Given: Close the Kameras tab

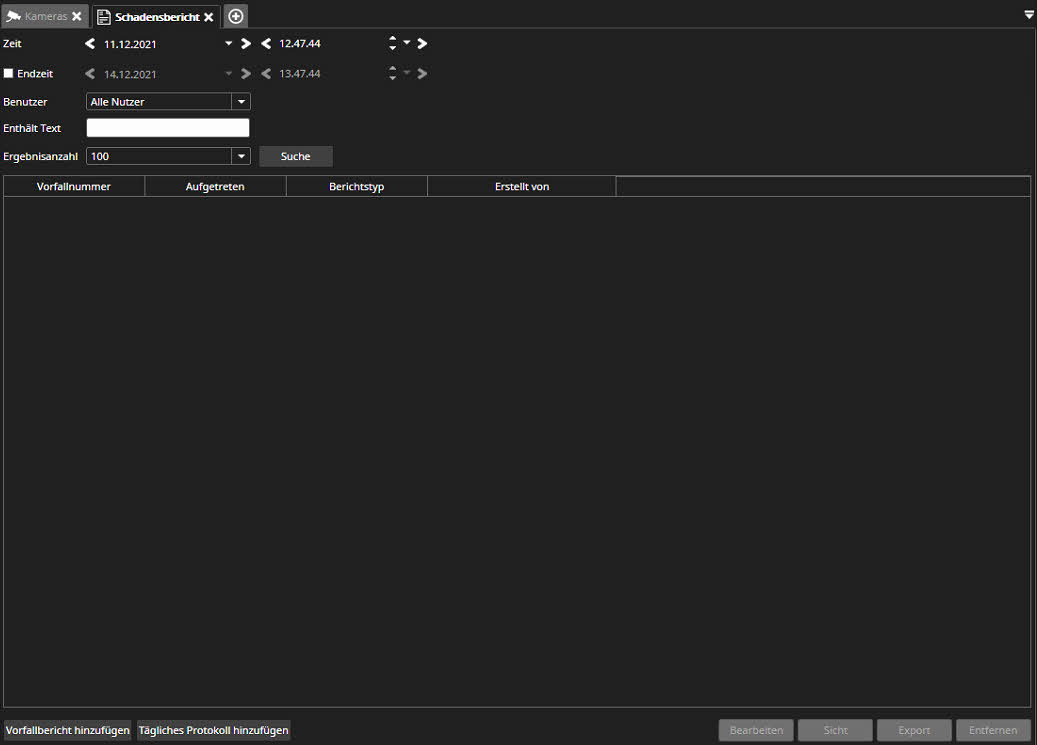Looking at the screenshot, I should (x=77, y=17).
